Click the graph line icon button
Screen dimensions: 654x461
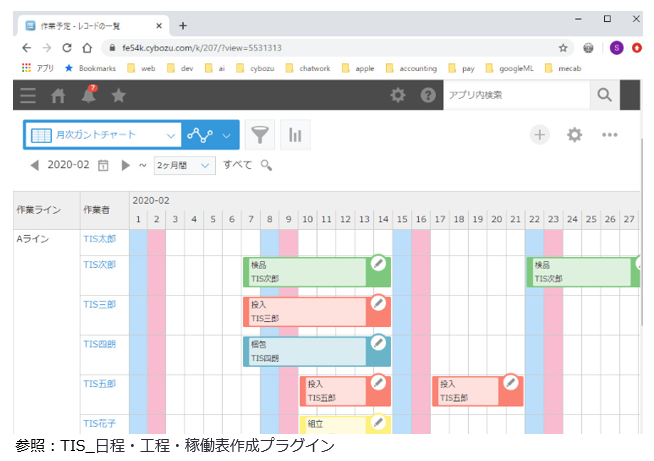click(x=200, y=135)
